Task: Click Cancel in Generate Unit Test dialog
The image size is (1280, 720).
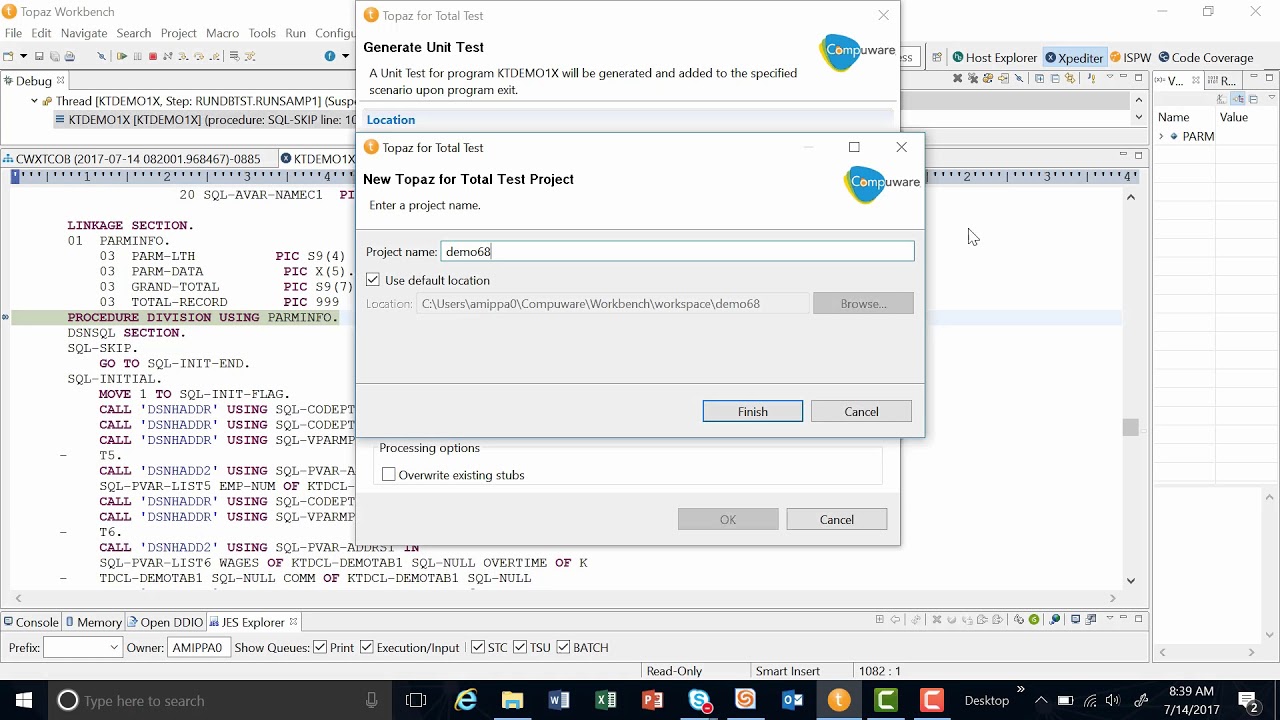Action: pos(837,520)
